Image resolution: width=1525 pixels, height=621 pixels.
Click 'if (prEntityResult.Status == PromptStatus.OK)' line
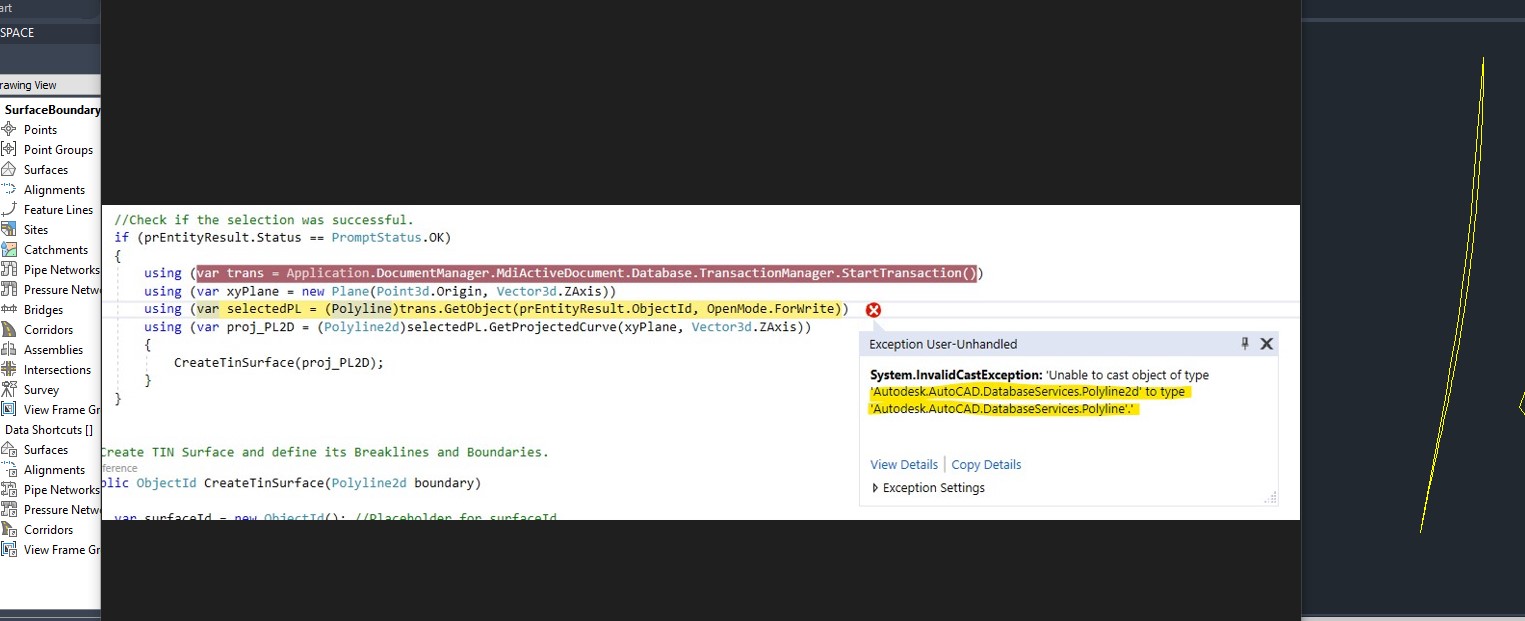tap(283, 238)
